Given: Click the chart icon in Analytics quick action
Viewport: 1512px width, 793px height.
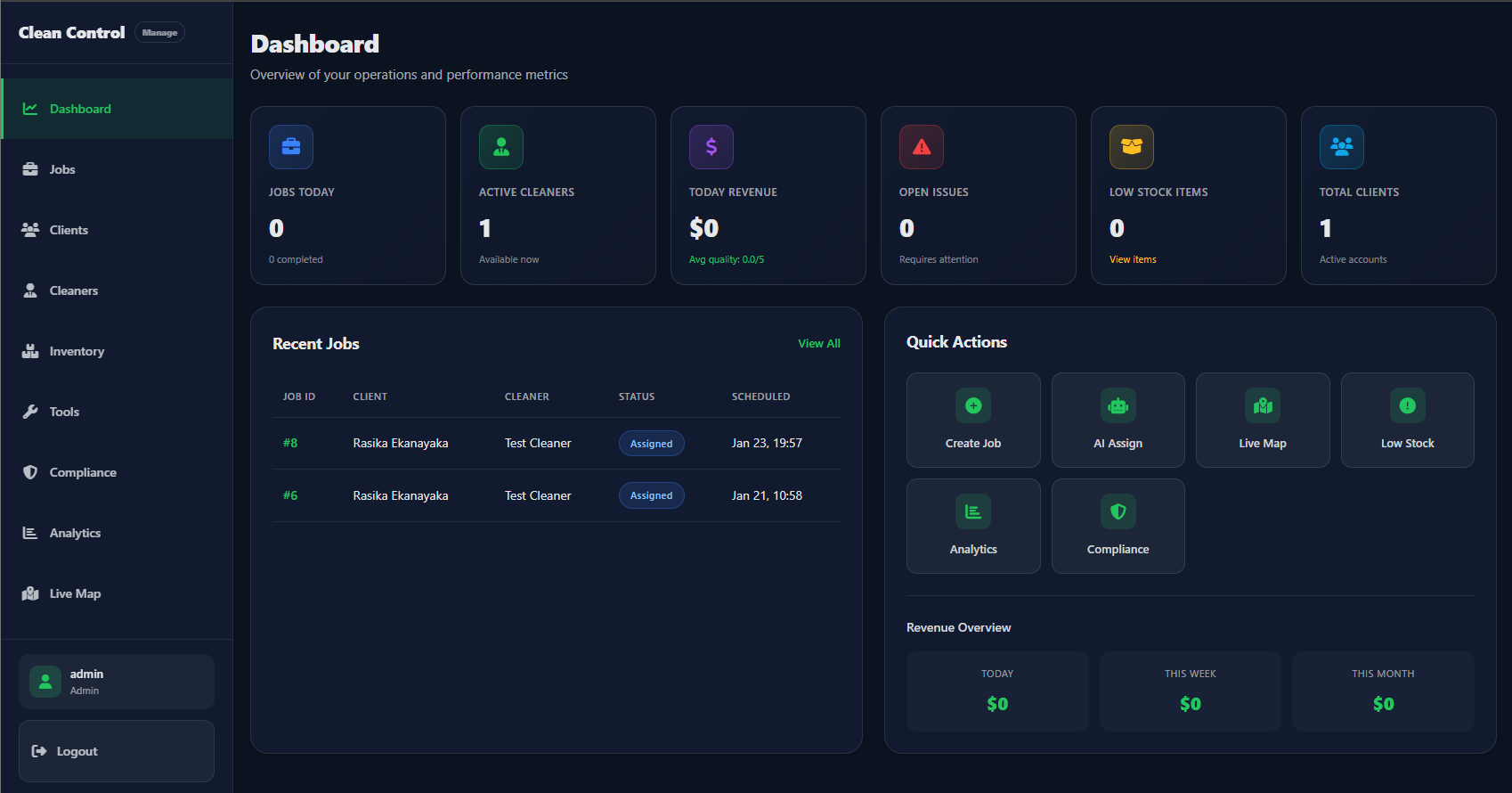Looking at the screenshot, I should tap(973, 511).
